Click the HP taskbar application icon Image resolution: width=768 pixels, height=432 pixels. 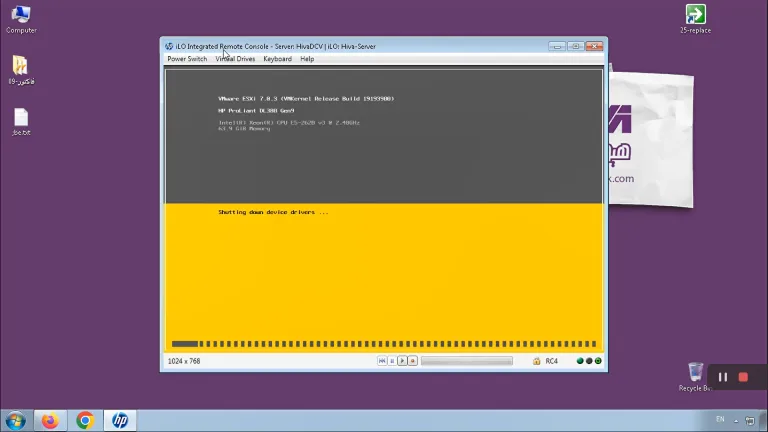(120, 421)
